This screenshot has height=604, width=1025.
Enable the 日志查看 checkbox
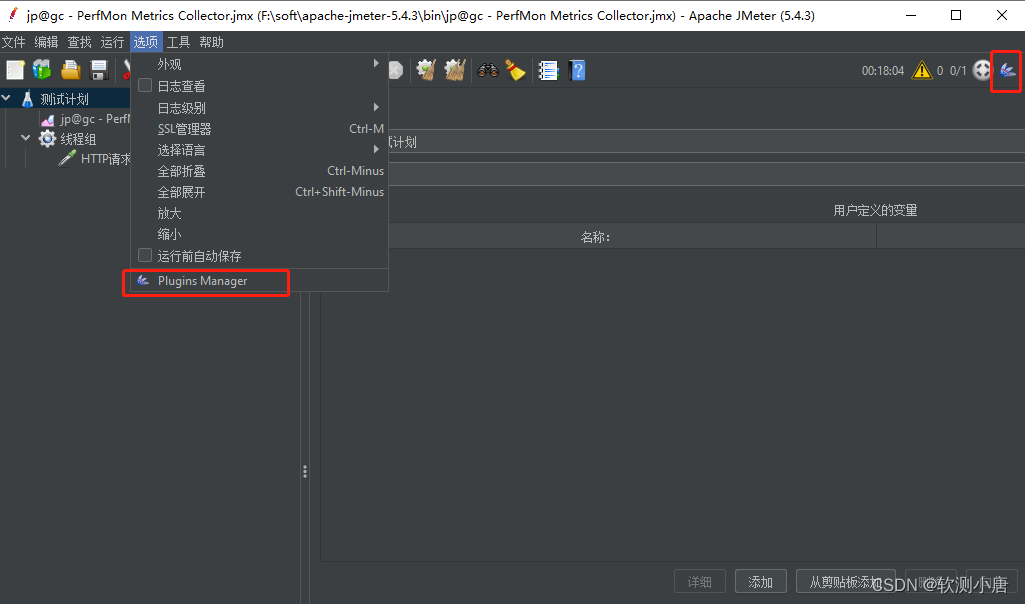[x=145, y=86]
